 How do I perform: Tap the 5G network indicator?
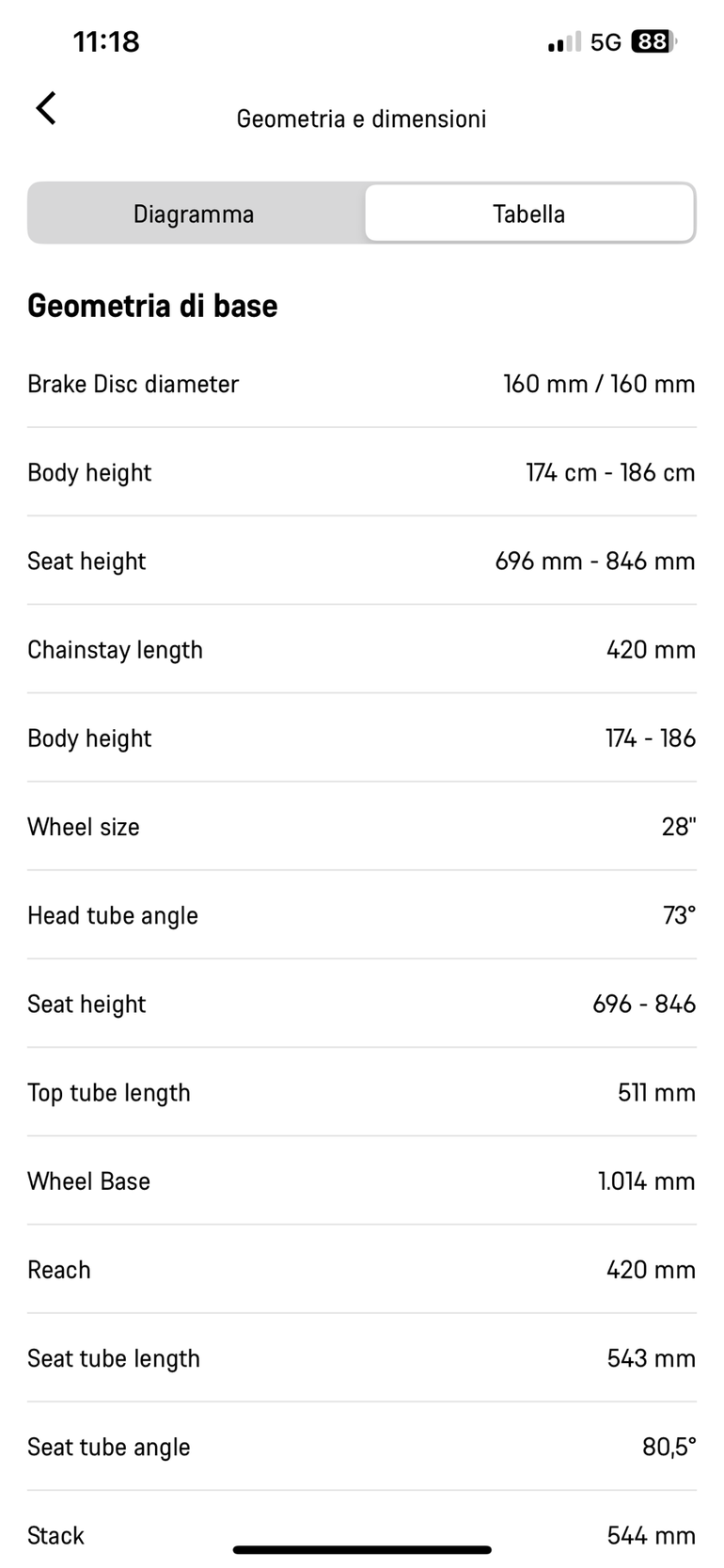pos(606,42)
